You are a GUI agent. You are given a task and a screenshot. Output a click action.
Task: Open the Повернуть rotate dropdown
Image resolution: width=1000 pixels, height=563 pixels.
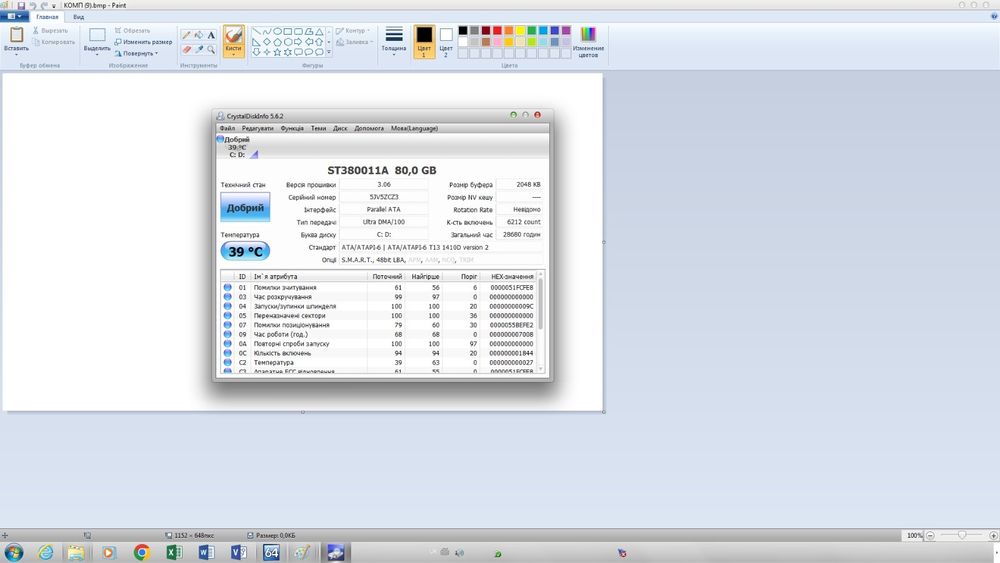pos(136,54)
